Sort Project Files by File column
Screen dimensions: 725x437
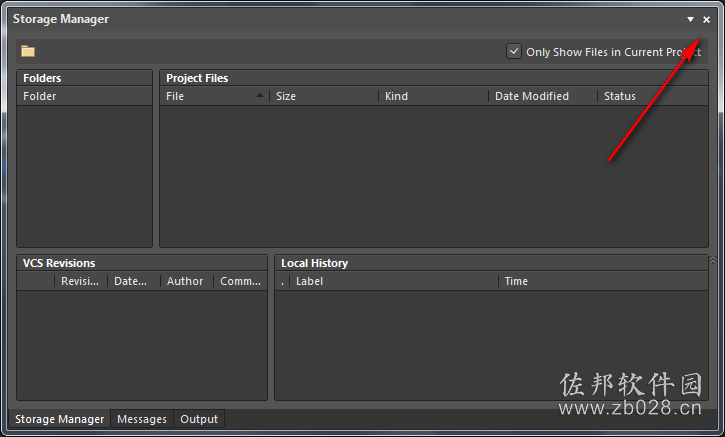tap(215, 96)
